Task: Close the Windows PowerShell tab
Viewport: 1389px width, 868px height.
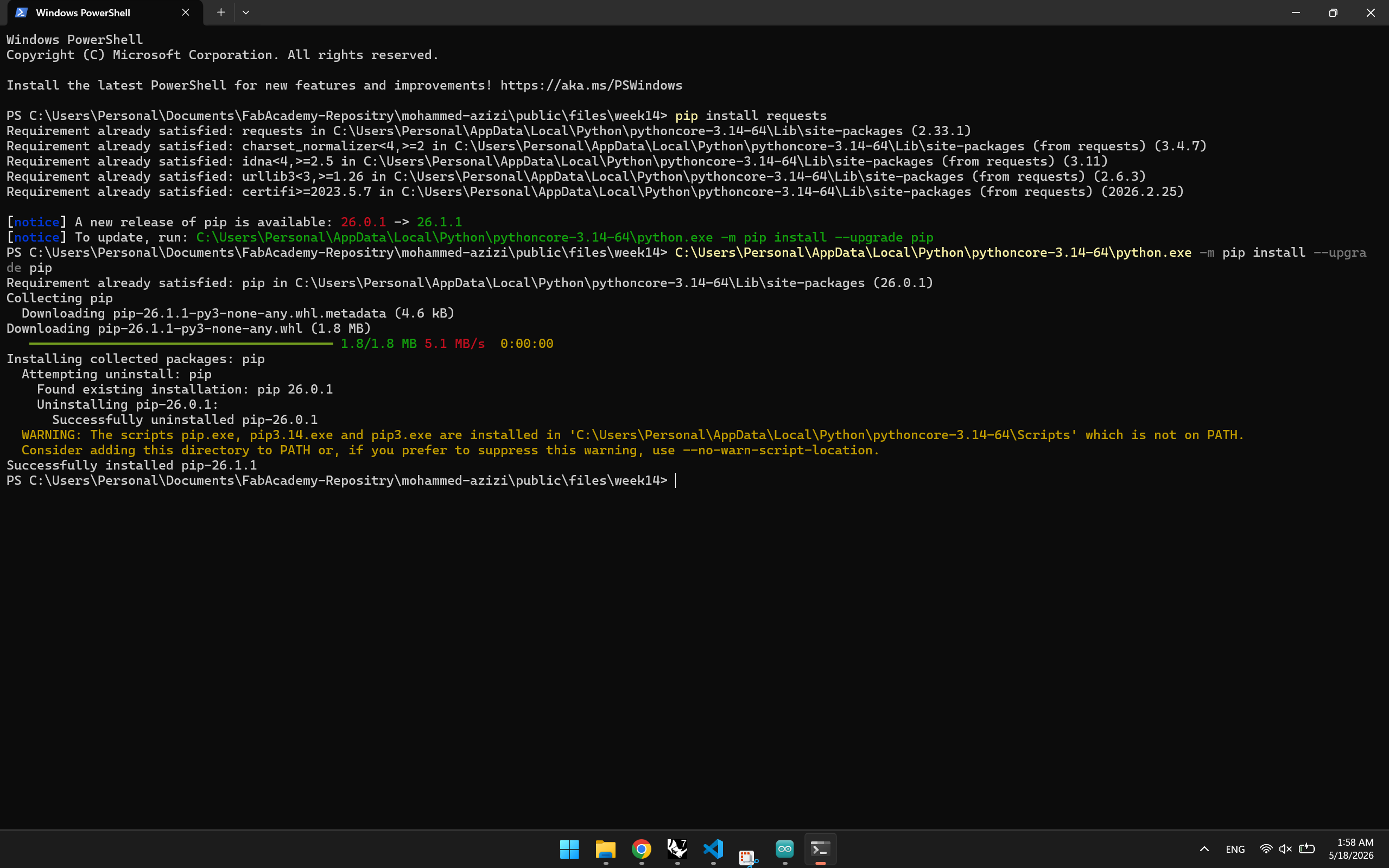Action: point(186,12)
